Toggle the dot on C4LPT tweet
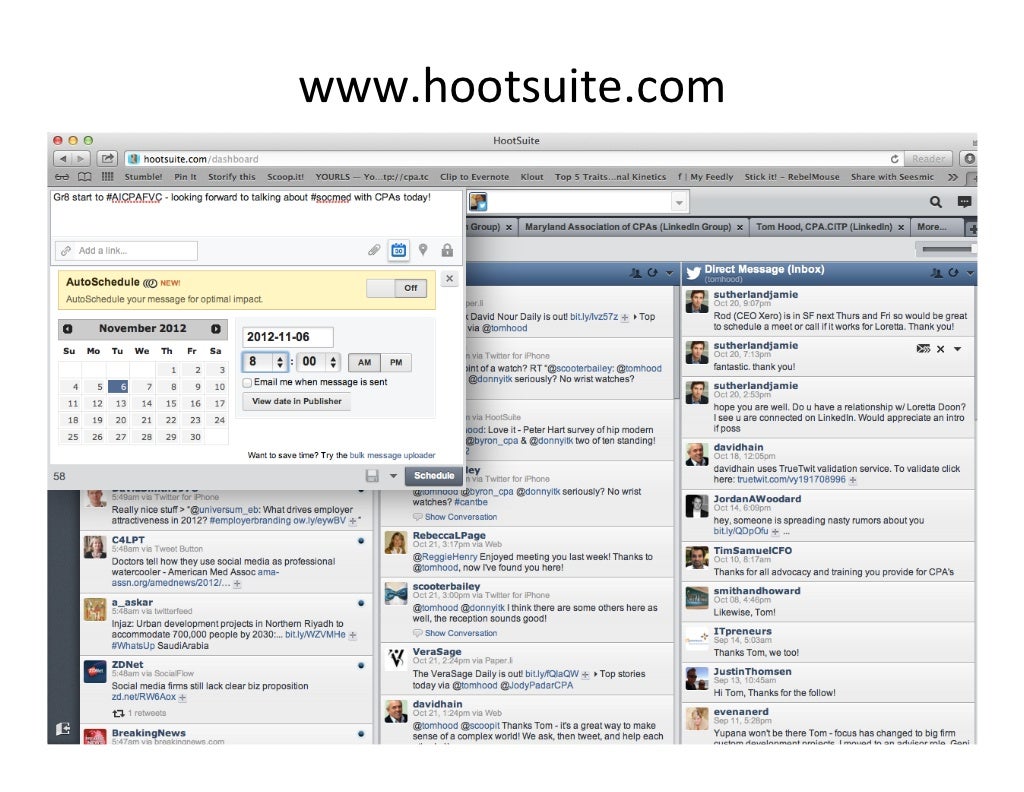The image size is (1024, 792). click(x=360, y=541)
